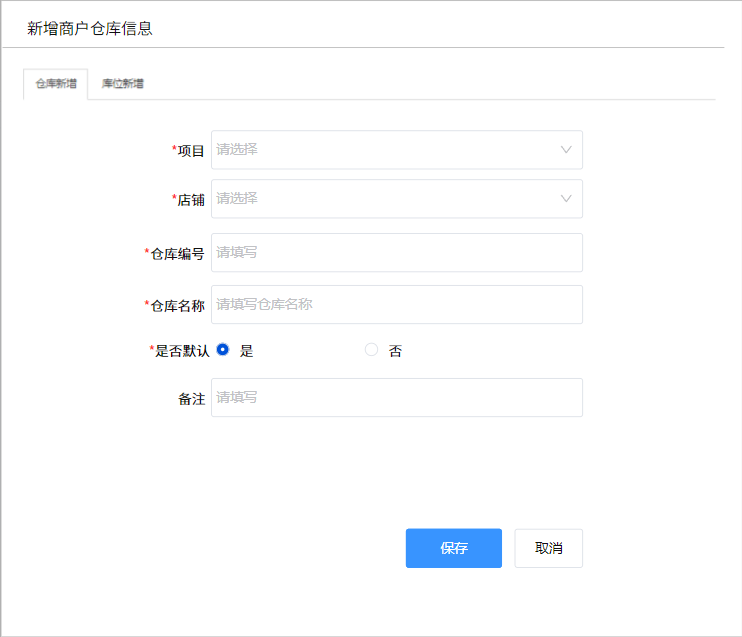
Task: Focus the 仓库名称 input field
Action: pyautogui.click(x=397, y=304)
